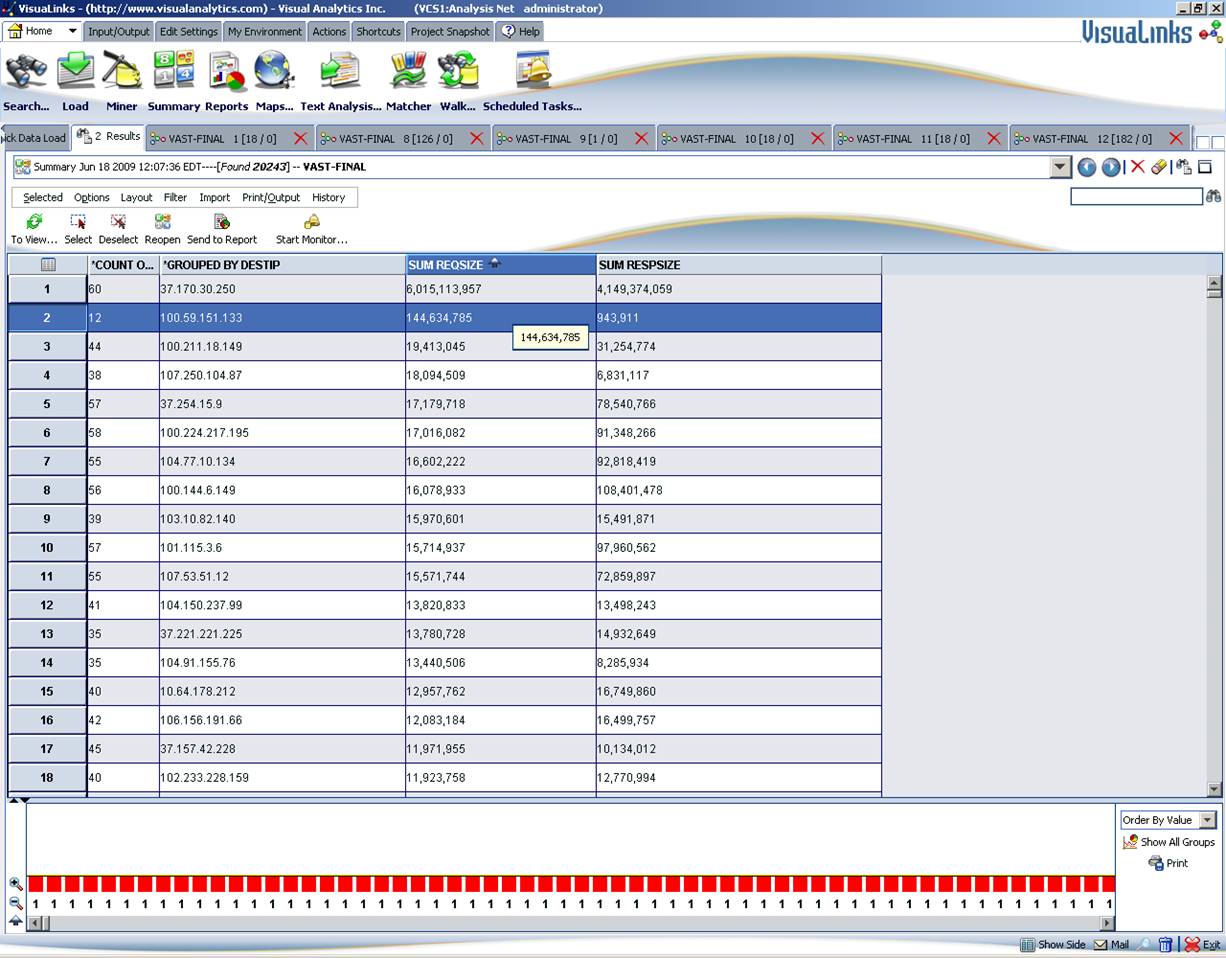This screenshot has height=958, width=1226.
Task: Click the magnifier icon in status bar
Action: 1145,944
